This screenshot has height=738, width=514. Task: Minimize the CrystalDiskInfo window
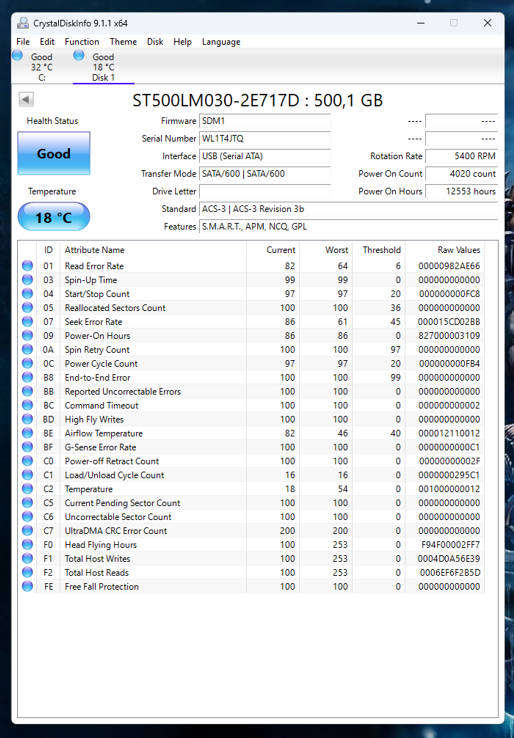419,23
